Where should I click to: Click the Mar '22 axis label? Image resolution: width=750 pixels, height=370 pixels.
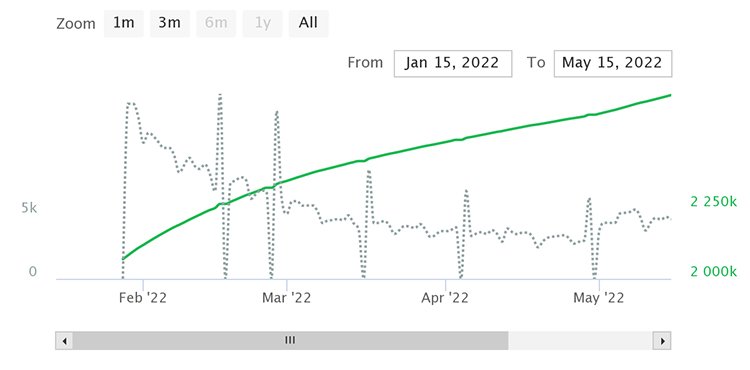coord(286,298)
